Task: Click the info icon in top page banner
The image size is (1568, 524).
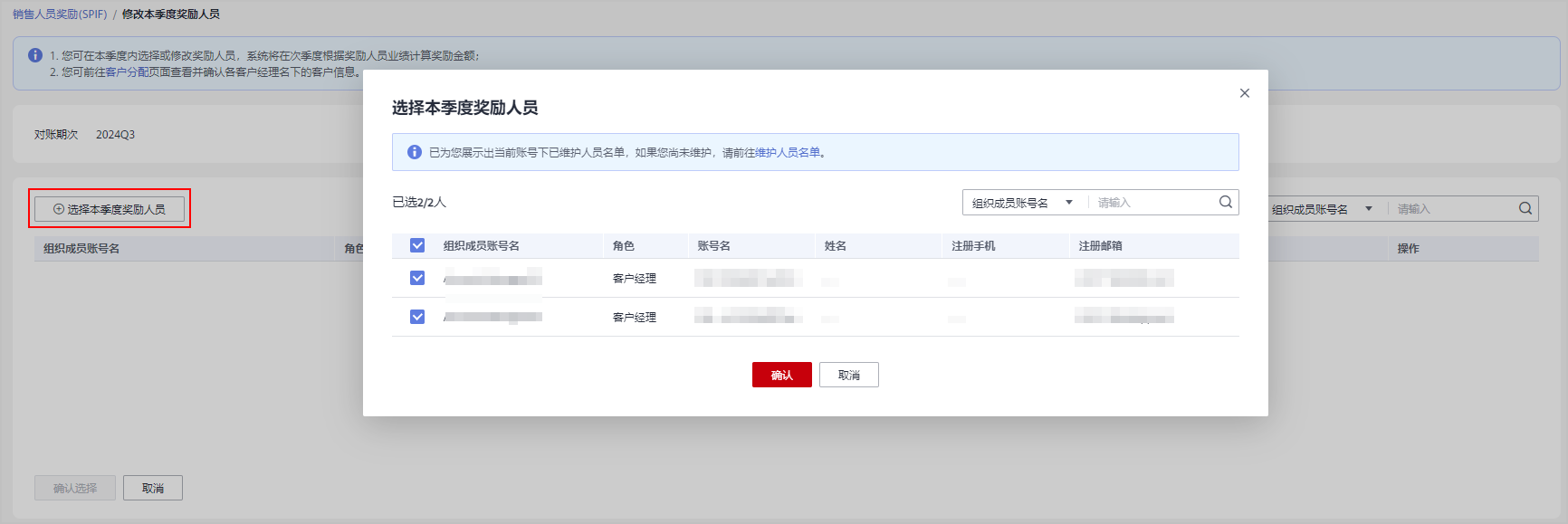Action: [35, 55]
